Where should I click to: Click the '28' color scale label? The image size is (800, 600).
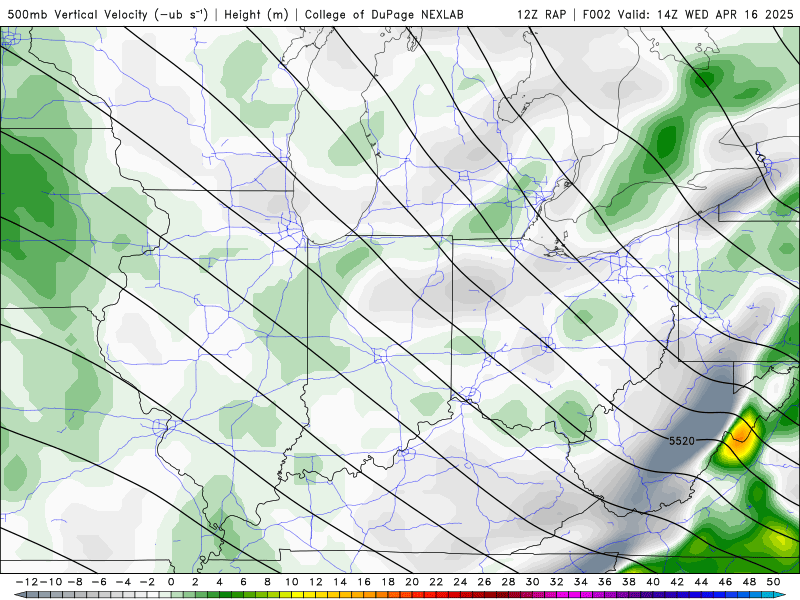(x=508, y=582)
